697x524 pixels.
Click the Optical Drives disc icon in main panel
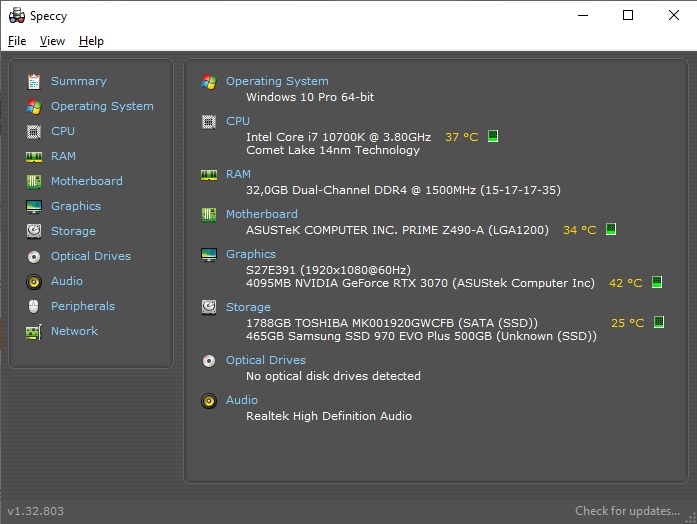coord(209,360)
